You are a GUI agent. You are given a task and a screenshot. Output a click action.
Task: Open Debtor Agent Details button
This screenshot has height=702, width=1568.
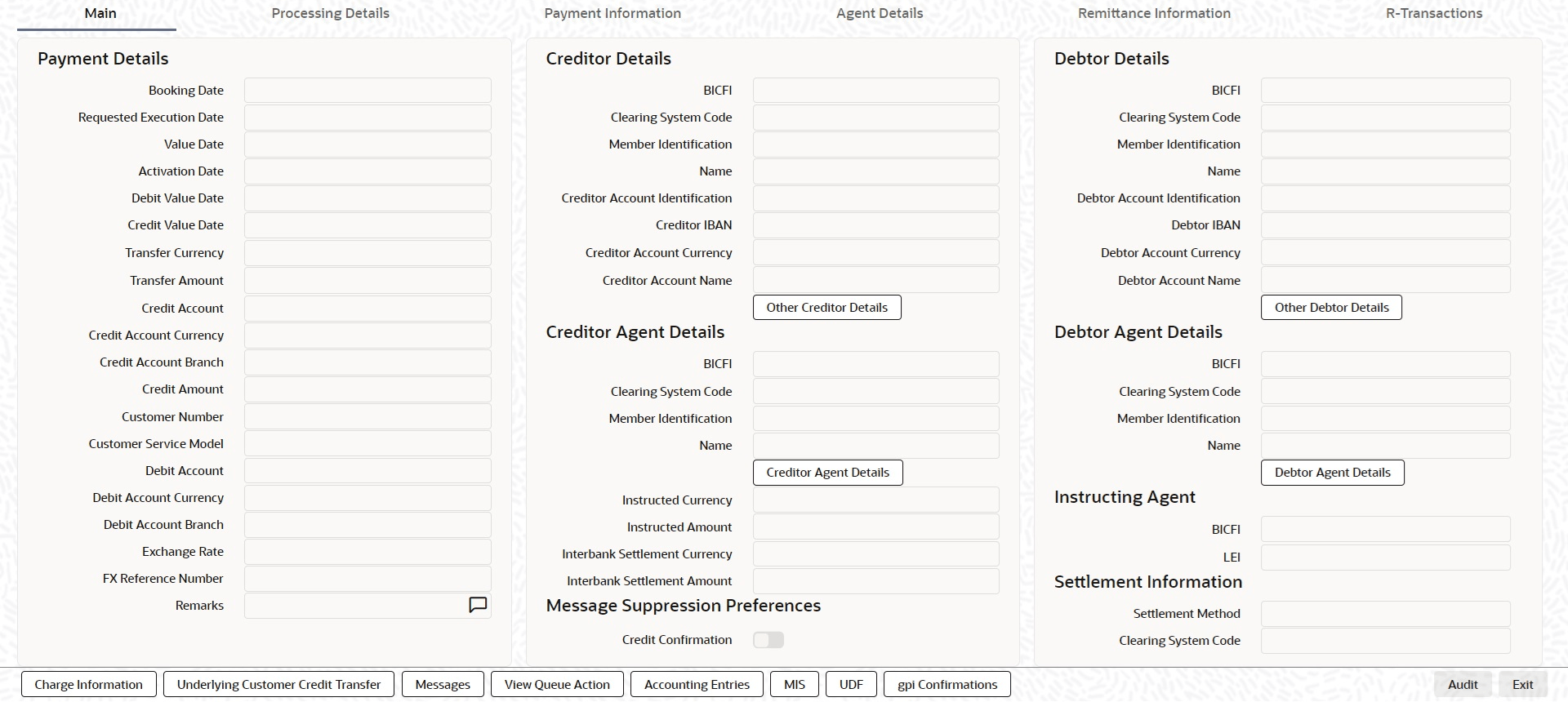click(x=1332, y=473)
